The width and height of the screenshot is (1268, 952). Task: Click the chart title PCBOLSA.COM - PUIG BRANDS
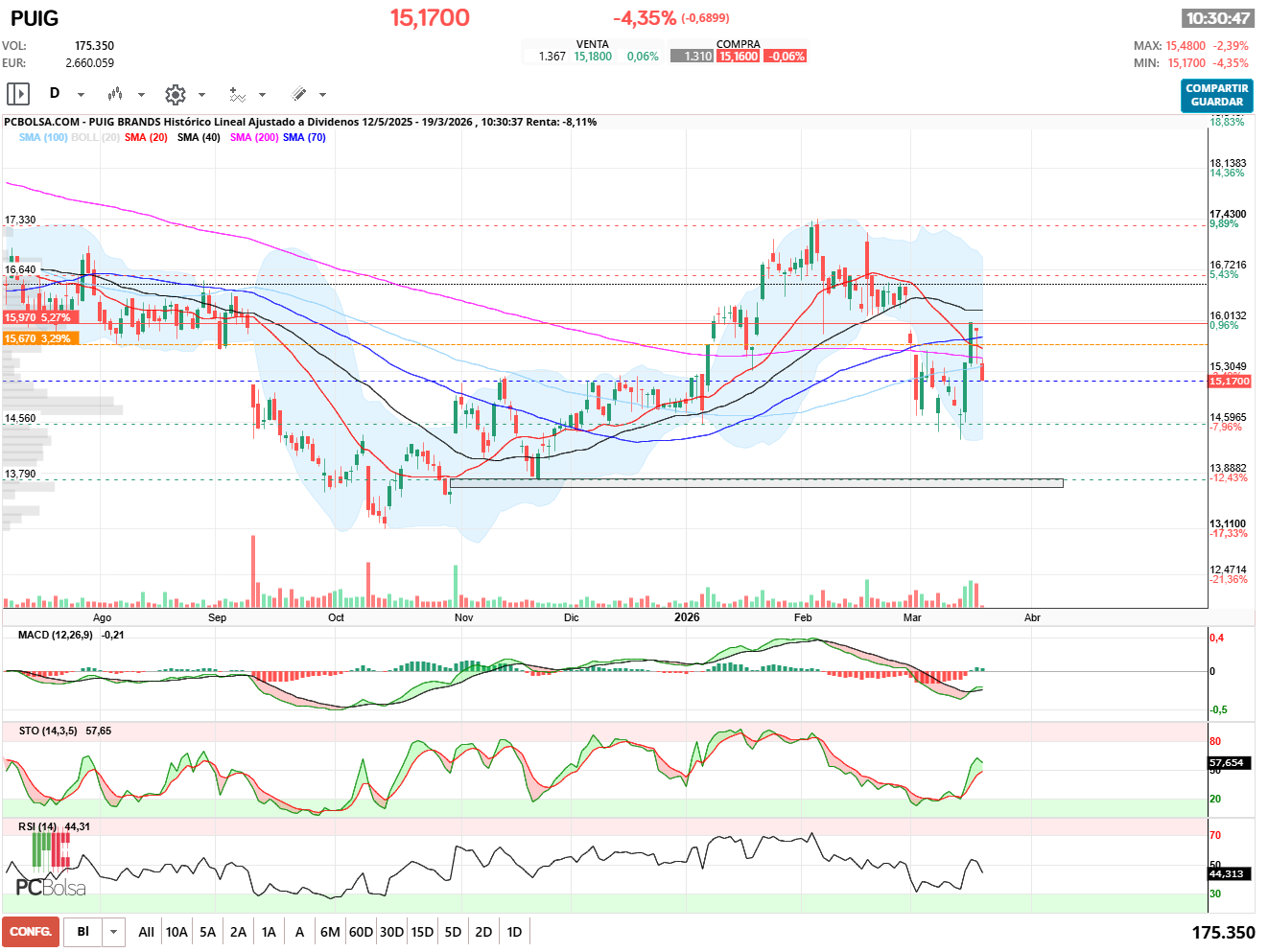pos(82,122)
